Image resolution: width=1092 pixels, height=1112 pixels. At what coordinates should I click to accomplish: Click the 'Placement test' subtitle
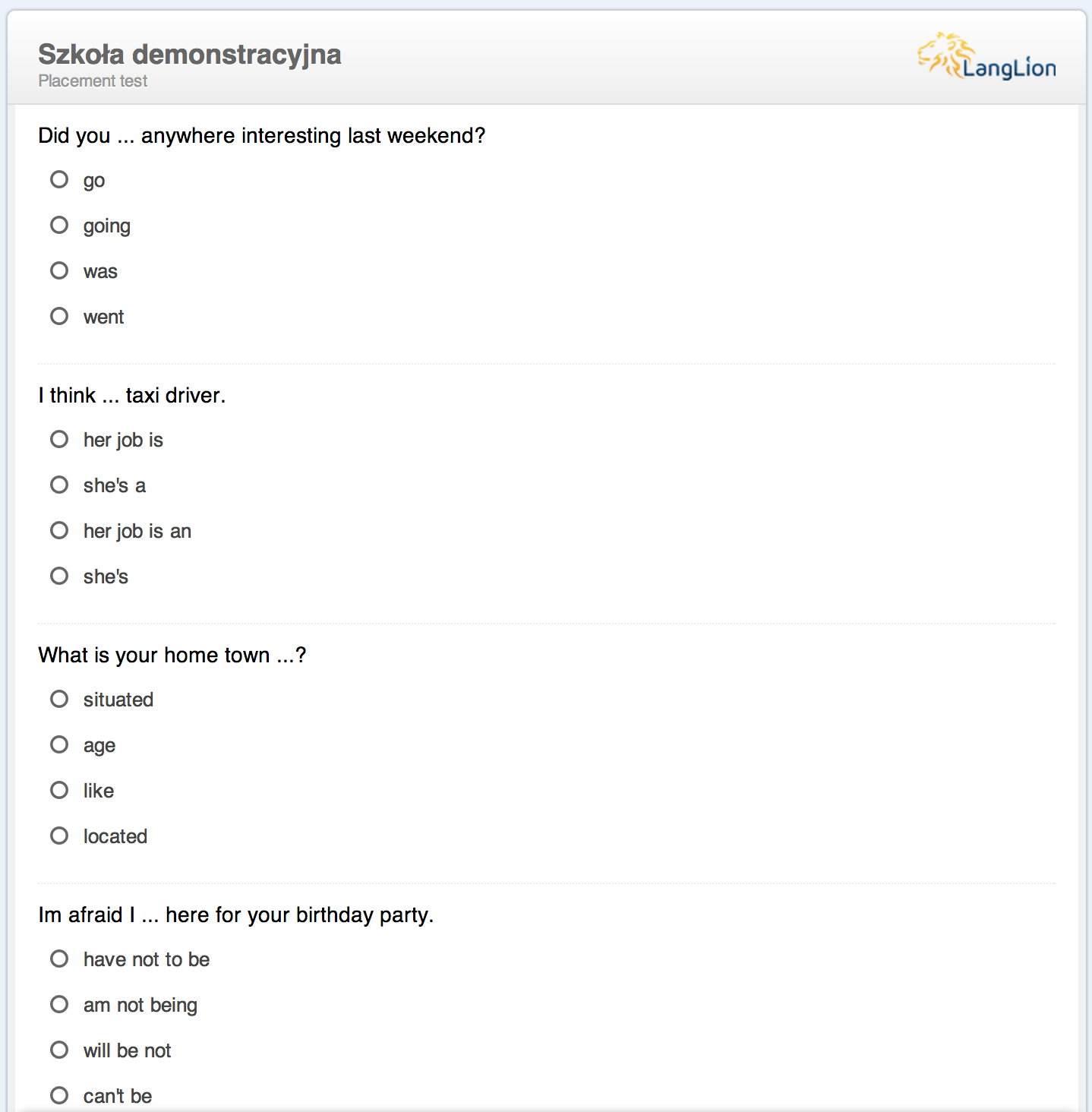[93, 81]
